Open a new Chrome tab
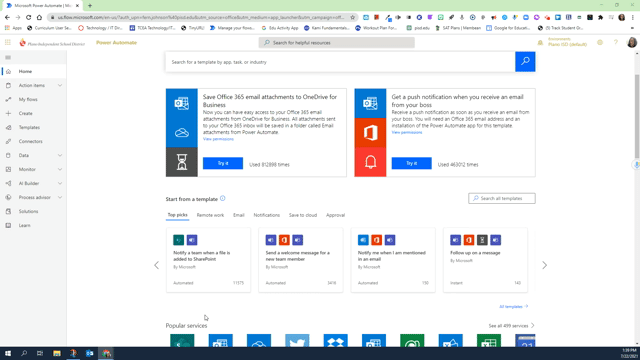This screenshot has height=360, width=640. [90, 6]
